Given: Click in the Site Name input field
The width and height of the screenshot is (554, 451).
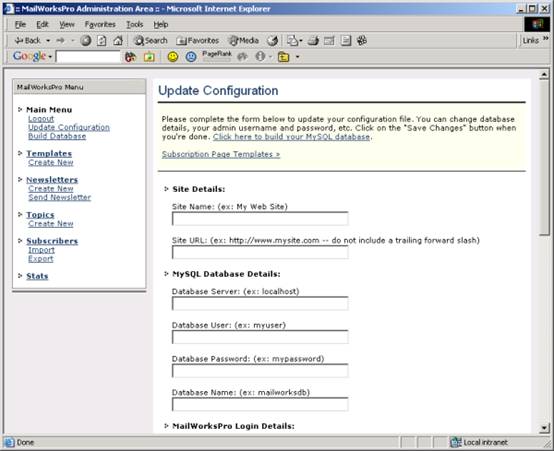Looking at the screenshot, I should [x=260, y=219].
